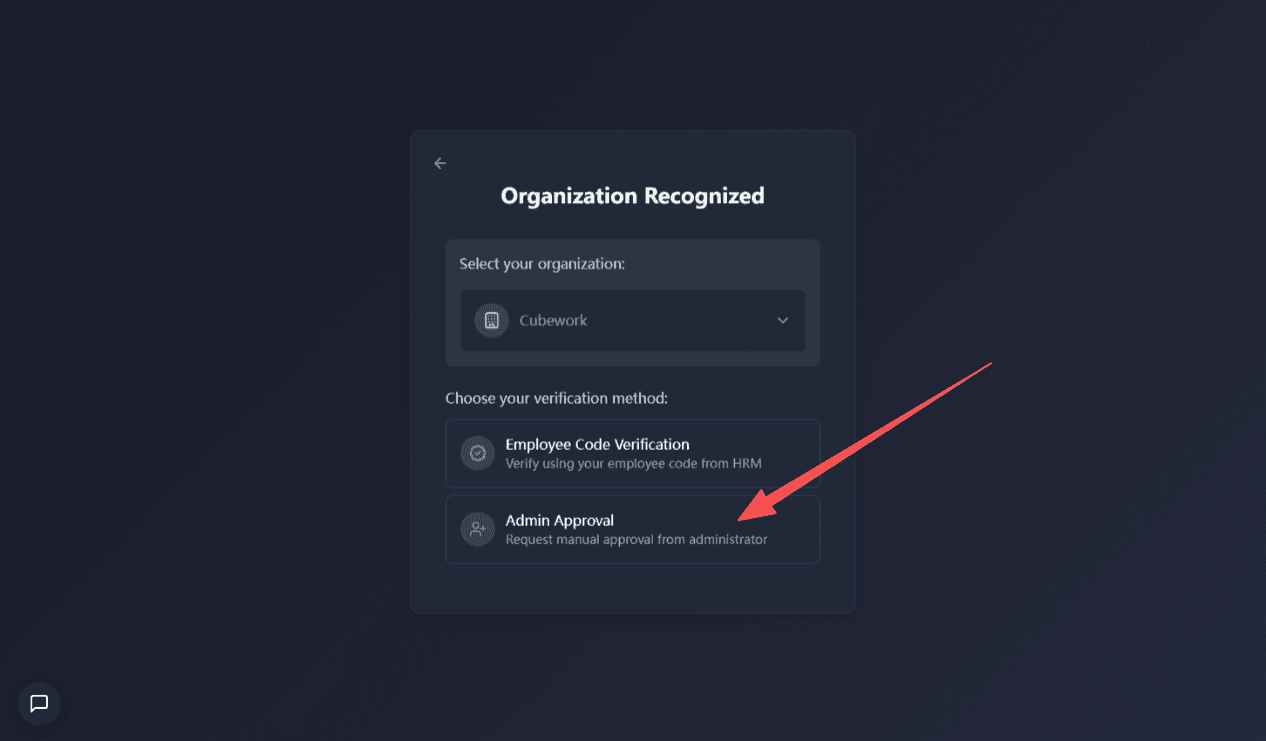Viewport: 1266px width, 741px height.
Task: Click the 'Select your organization:' label
Action: [x=542, y=264]
